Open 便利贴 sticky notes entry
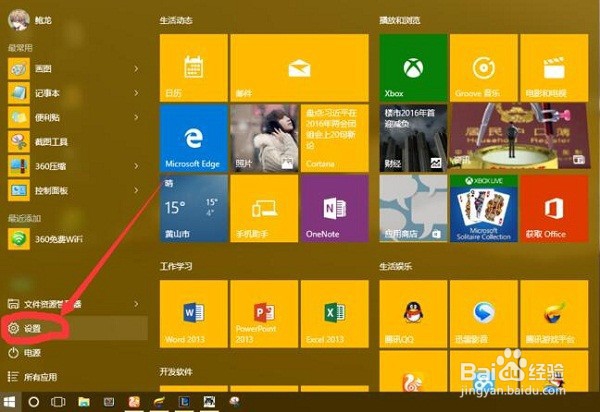 click(75, 117)
